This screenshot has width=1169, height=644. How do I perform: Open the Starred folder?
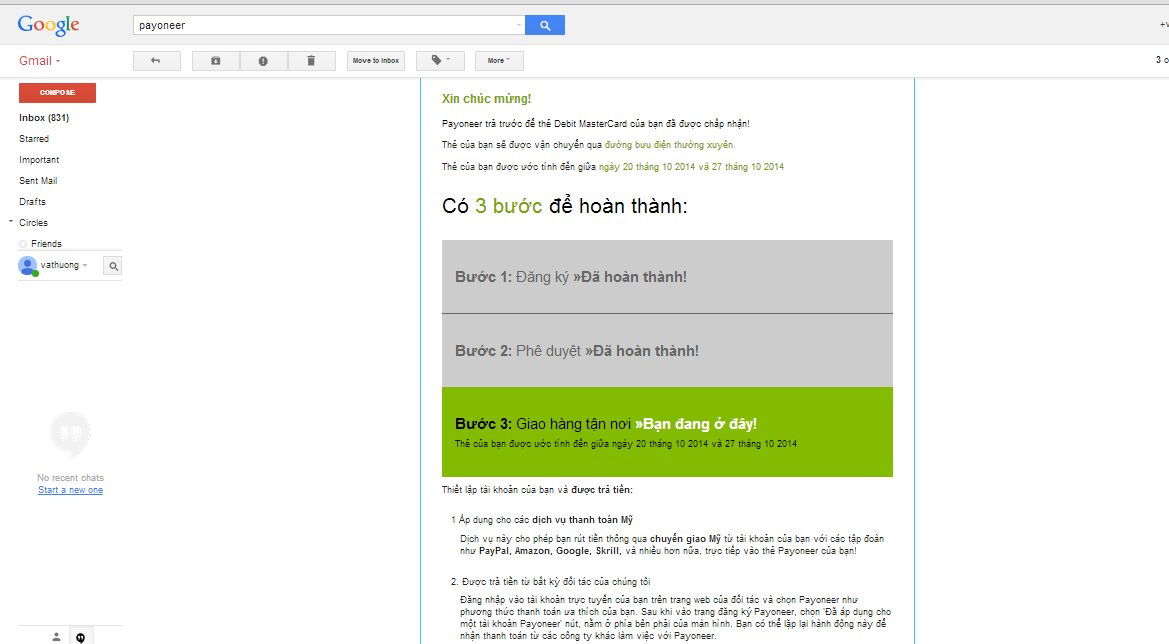(x=34, y=139)
